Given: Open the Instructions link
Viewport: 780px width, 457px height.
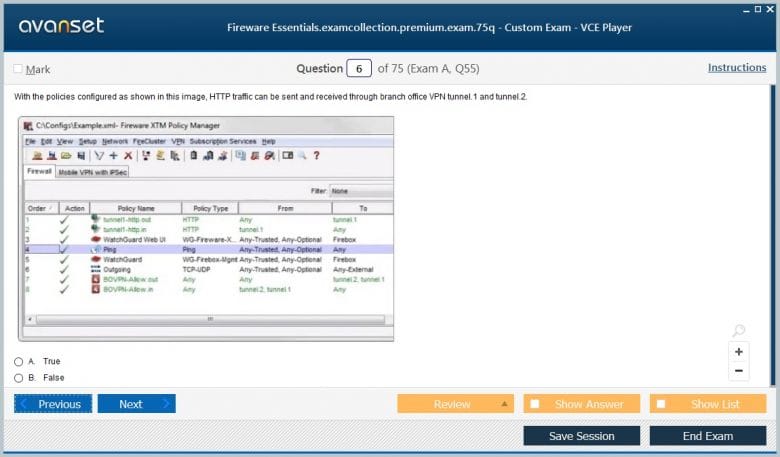Looking at the screenshot, I should pyautogui.click(x=737, y=68).
